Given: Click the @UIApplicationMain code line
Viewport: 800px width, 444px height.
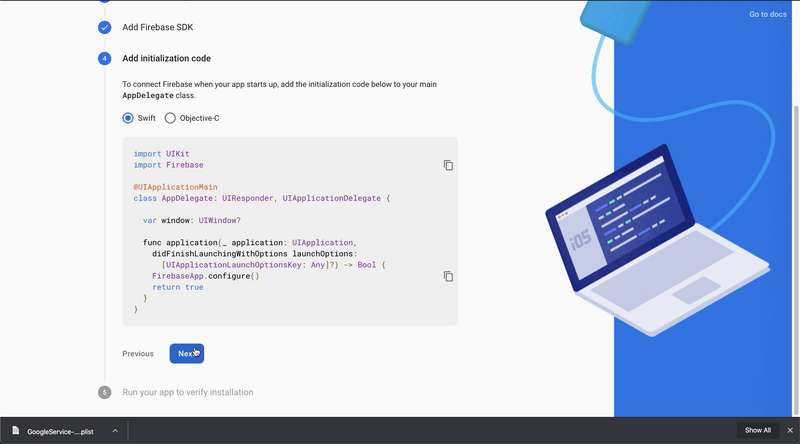Looking at the screenshot, I should point(176,187).
